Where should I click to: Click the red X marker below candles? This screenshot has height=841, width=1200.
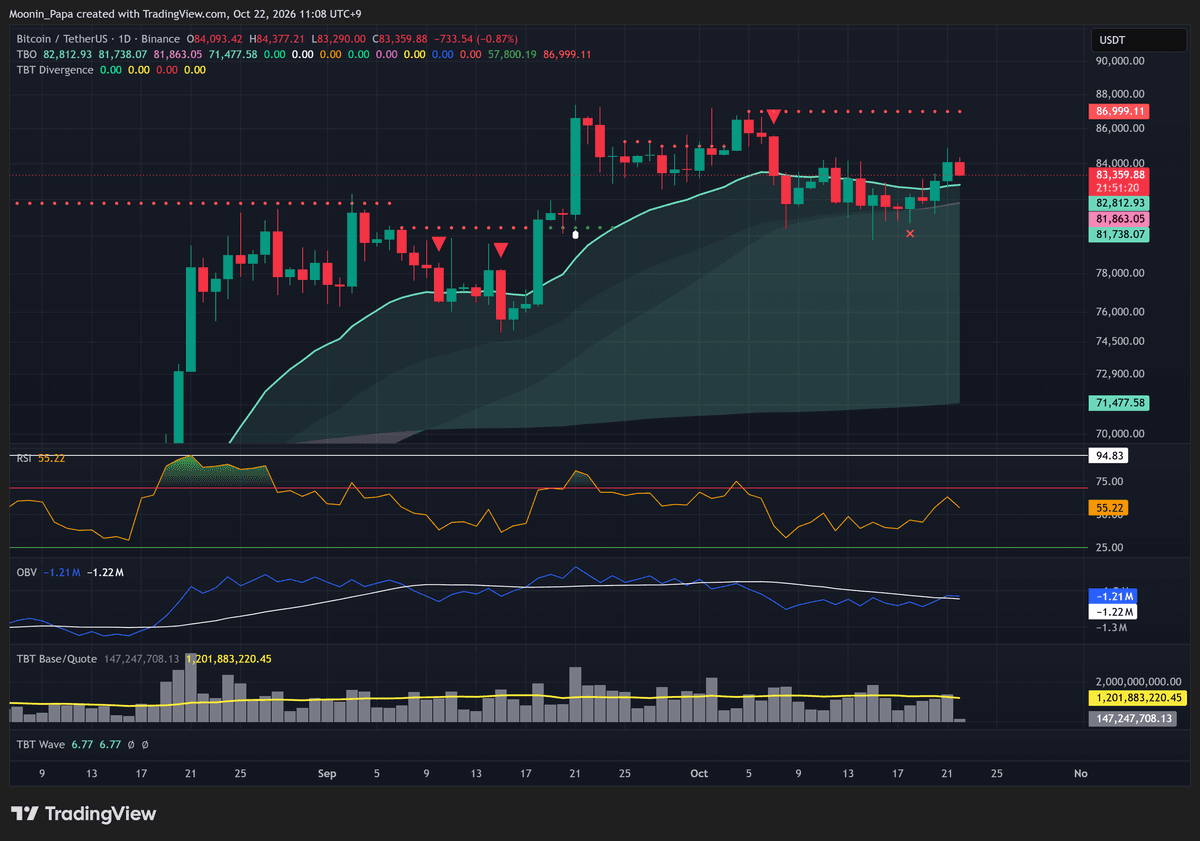(910, 234)
